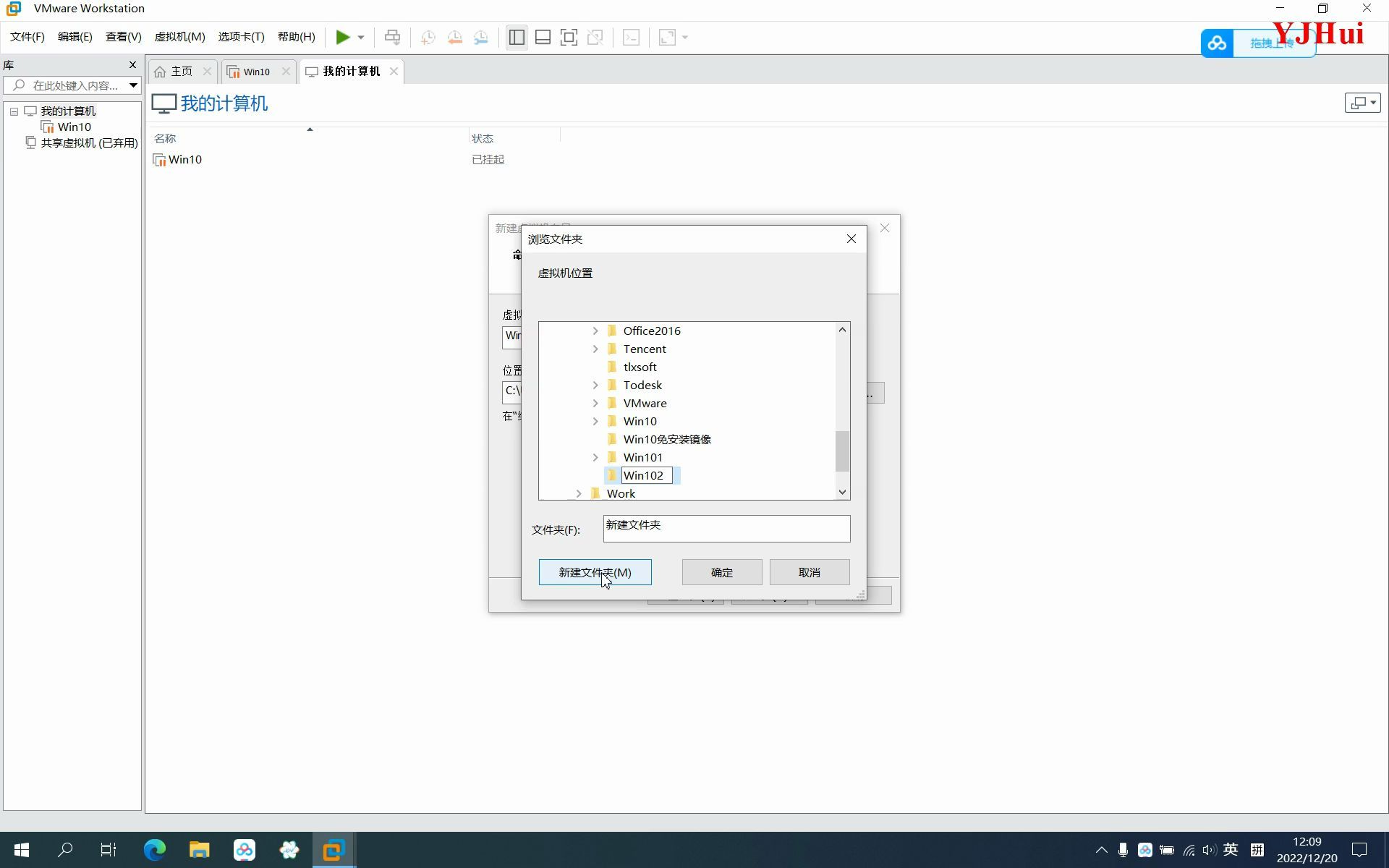Image resolution: width=1389 pixels, height=868 pixels.
Task: Click the New Folder (新建文件夹) button
Action: point(595,572)
